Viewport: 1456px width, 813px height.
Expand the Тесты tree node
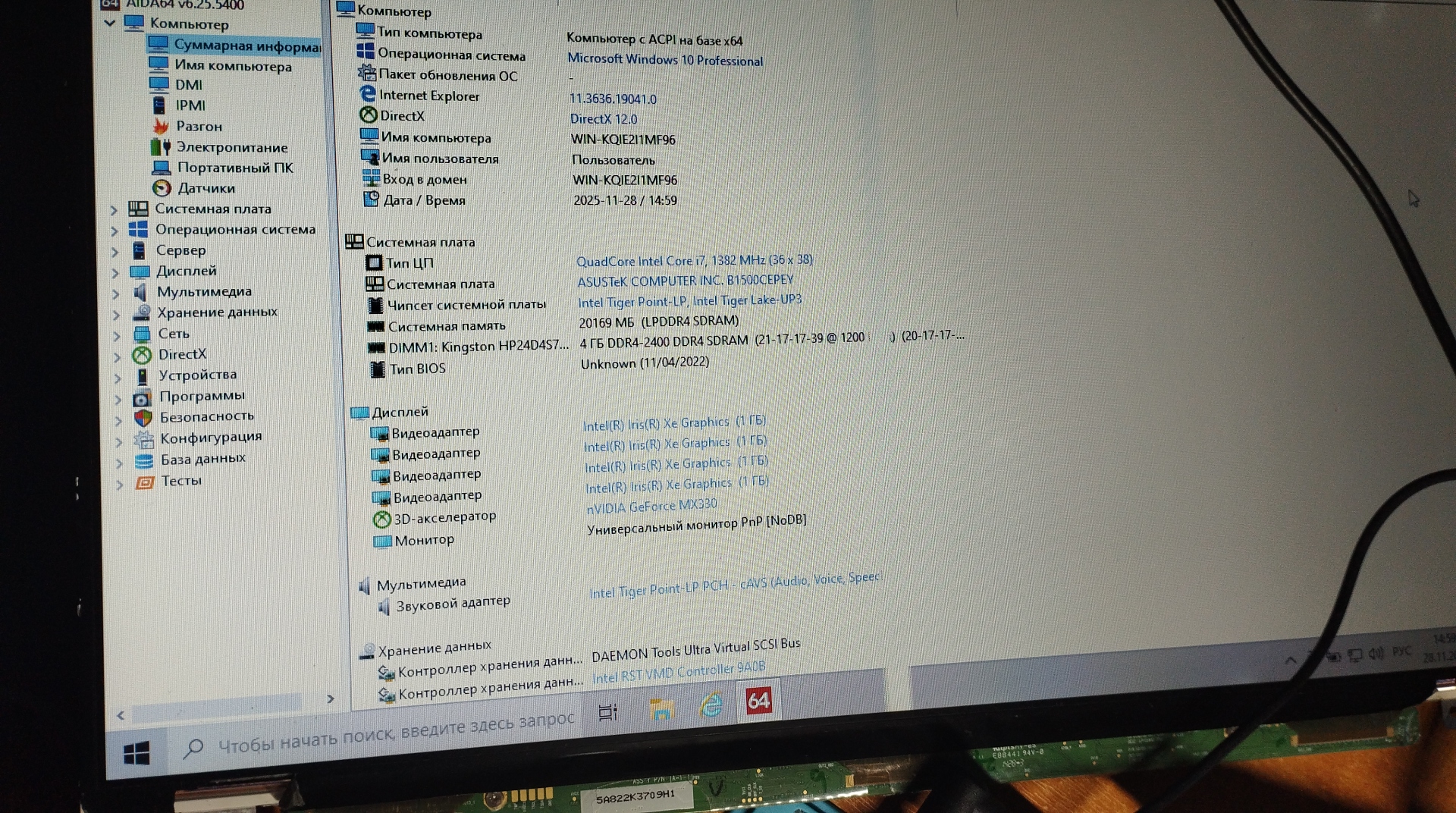click(120, 484)
